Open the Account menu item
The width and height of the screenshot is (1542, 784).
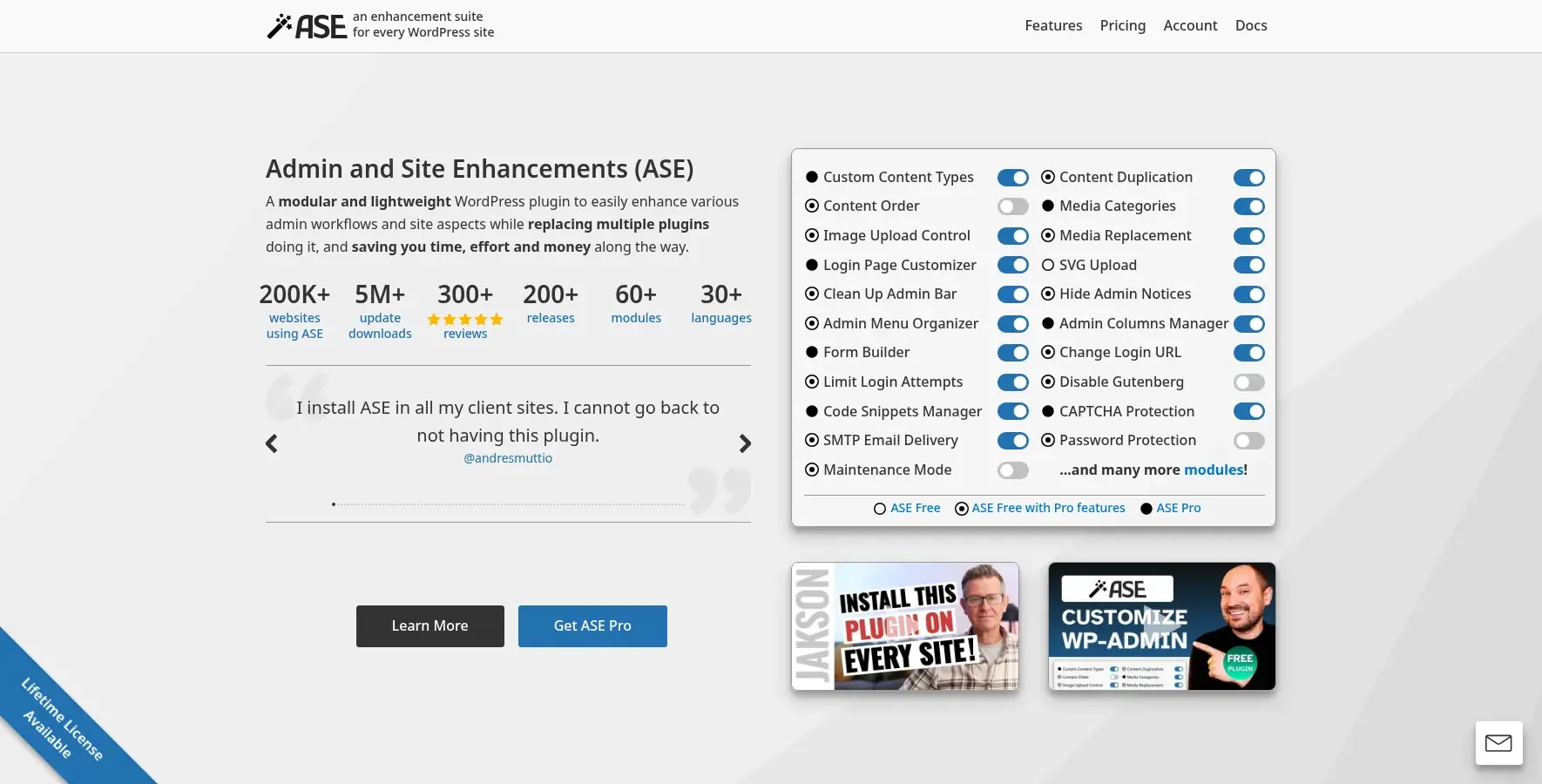coord(1190,26)
